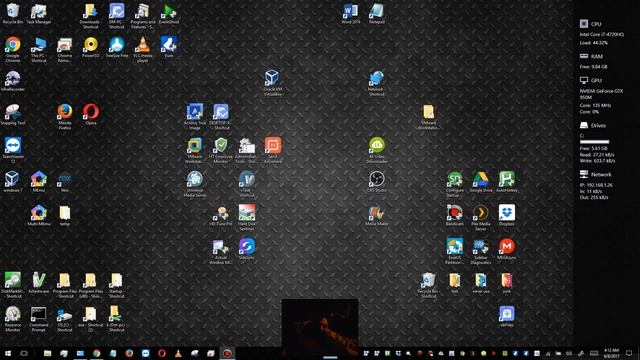Image resolution: width=640 pixels, height=360 pixels.
Task: Launch the HT Employee Monitor icon
Action: pyautogui.click(x=221, y=151)
